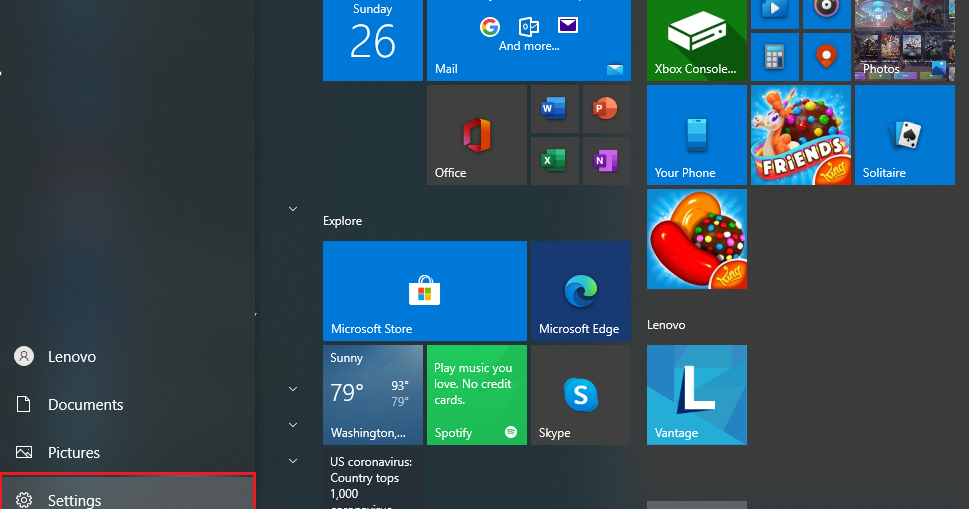Open the Mail tile
The height and width of the screenshot is (509, 969).
[x=529, y=40]
